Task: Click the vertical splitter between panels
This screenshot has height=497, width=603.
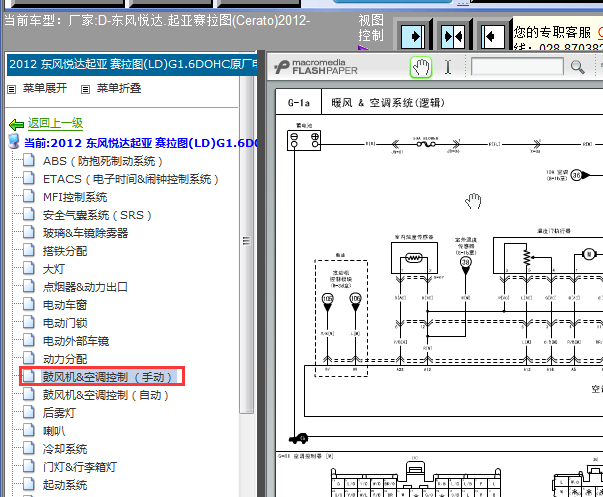Action: 262,273
